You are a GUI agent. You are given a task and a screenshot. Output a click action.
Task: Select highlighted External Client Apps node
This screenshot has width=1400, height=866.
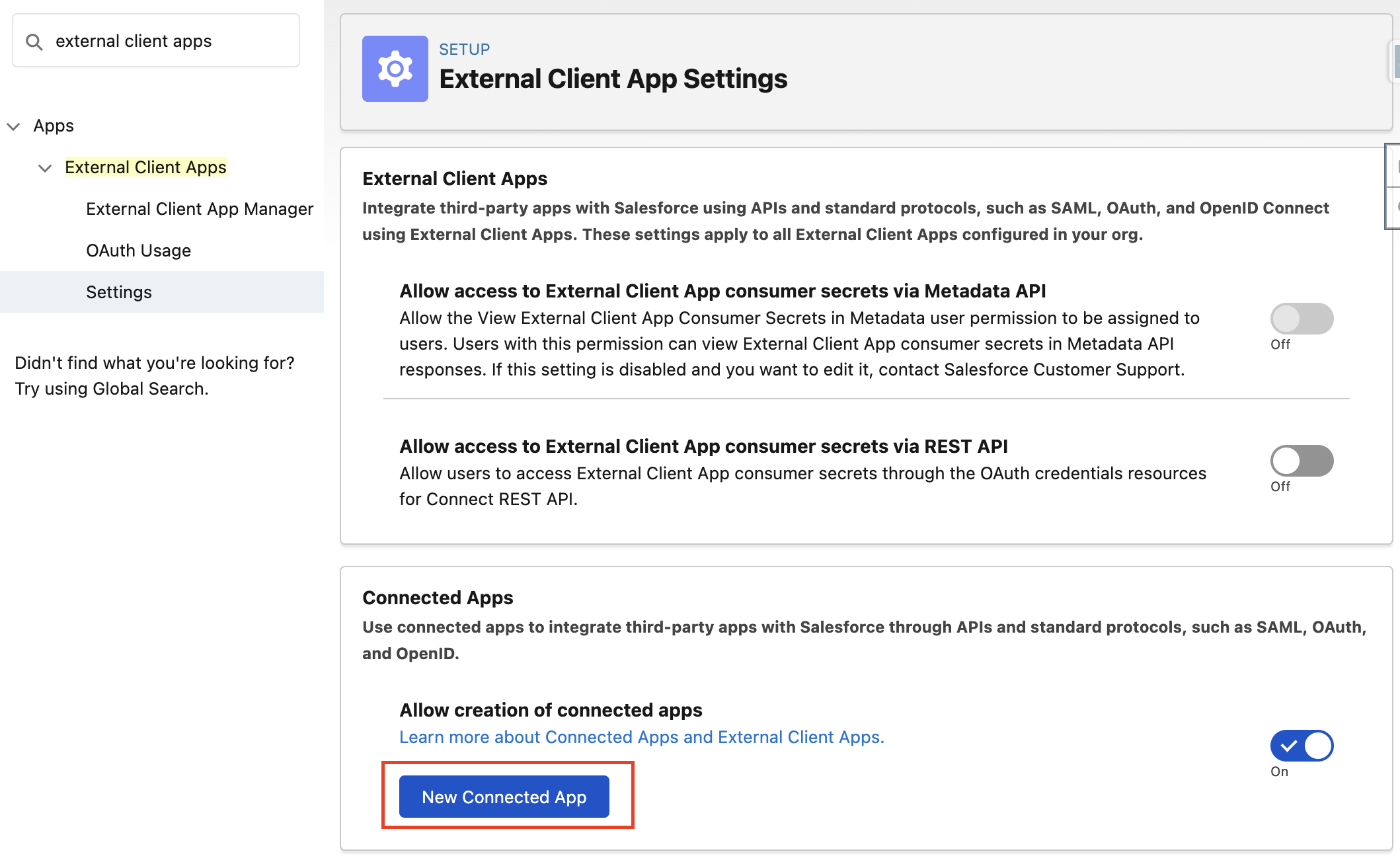[x=145, y=167]
